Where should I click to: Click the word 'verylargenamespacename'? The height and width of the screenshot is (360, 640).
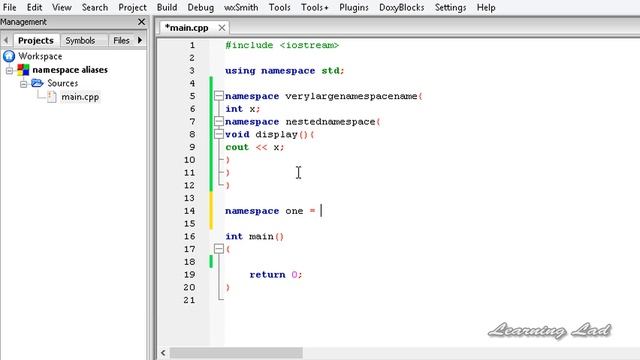click(351, 96)
